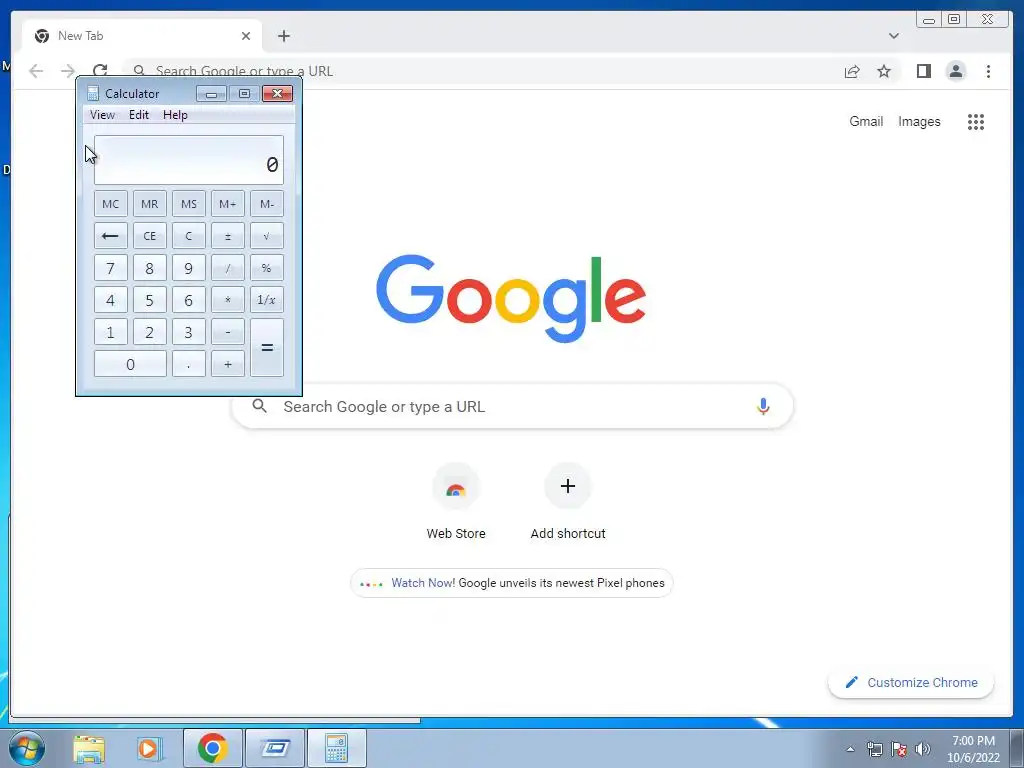Click the share this page icon
1024x768 pixels.
pos(852,71)
